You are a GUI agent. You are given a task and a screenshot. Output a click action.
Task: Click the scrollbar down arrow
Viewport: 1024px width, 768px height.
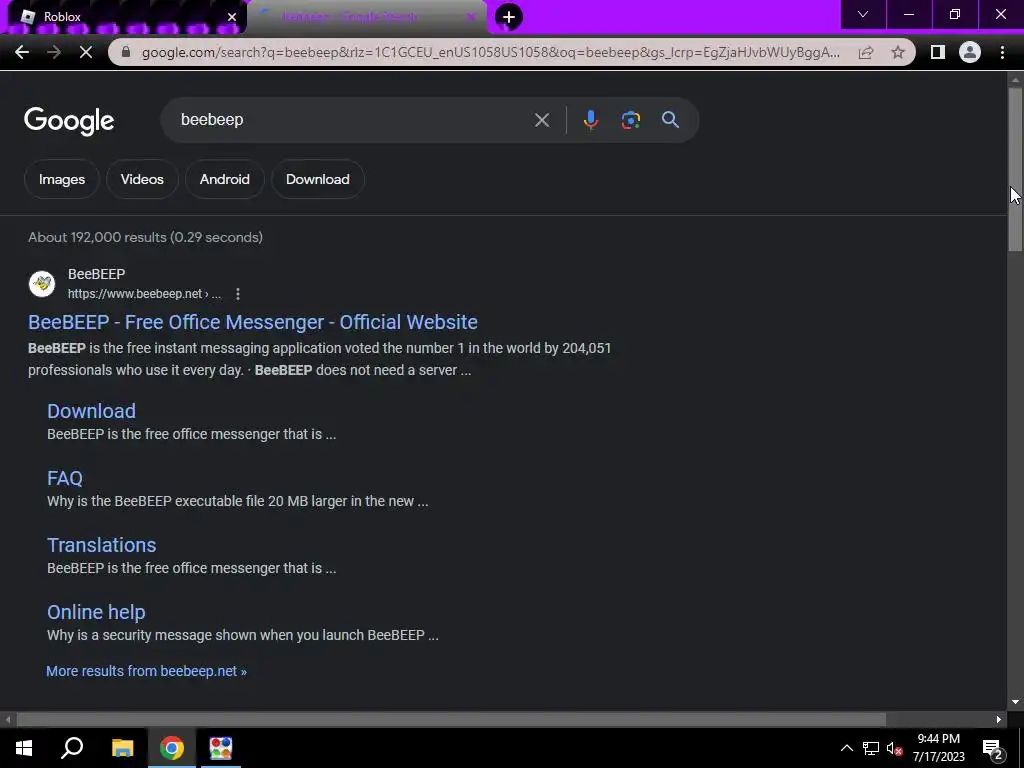(x=1014, y=702)
